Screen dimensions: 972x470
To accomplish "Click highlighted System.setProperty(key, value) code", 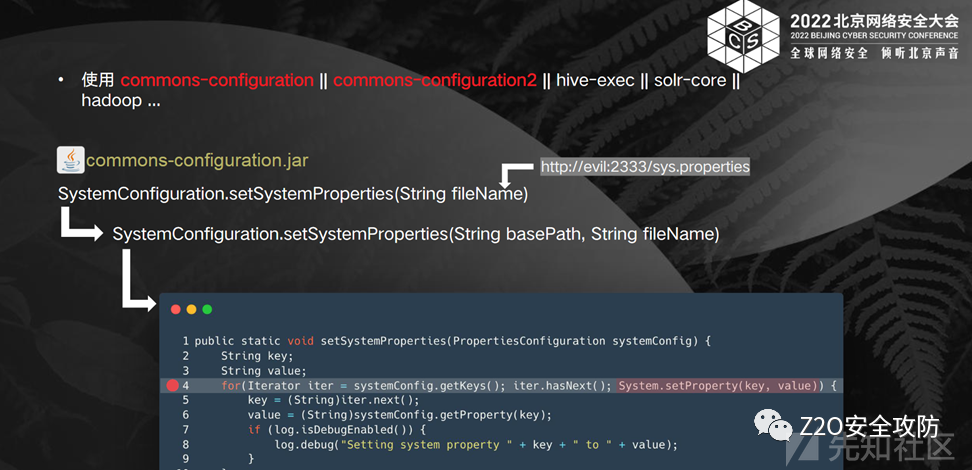I will click(x=719, y=386).
